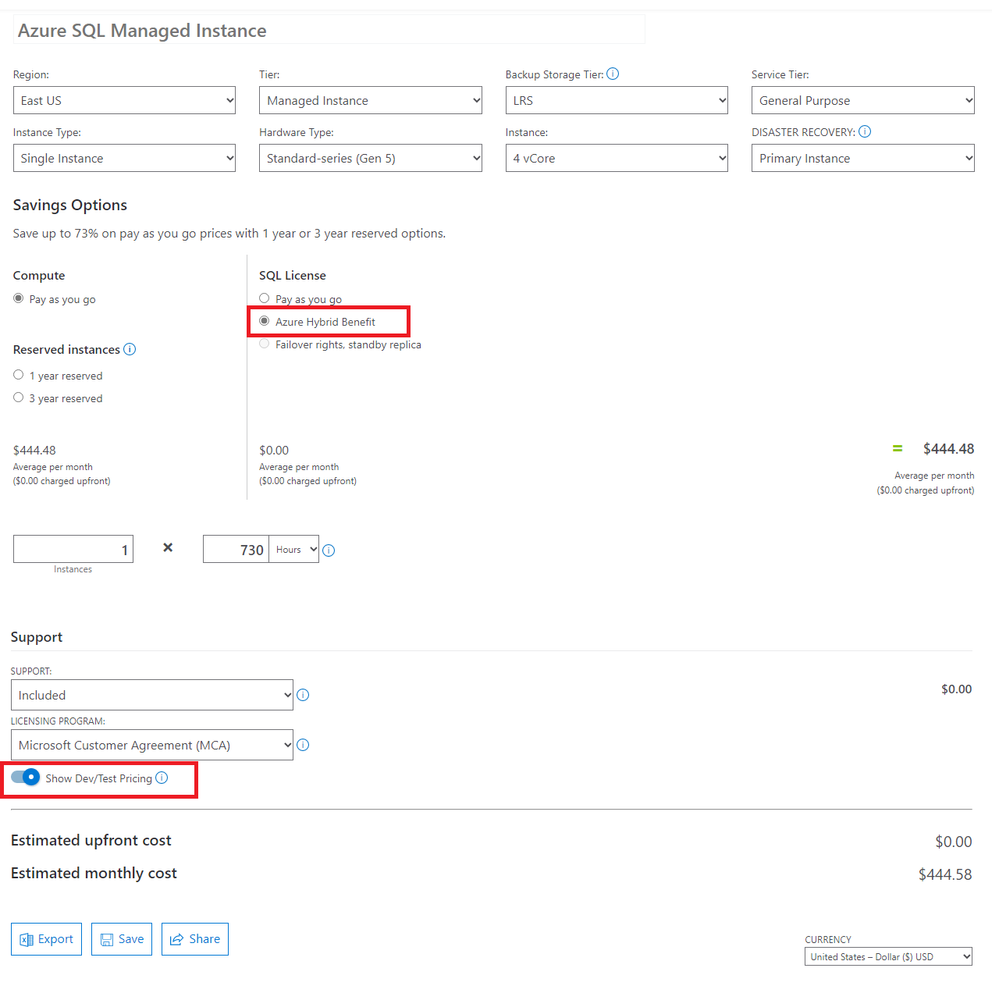The height and width of the screenshot is (987, 999).
Task: Click the Estimated upfront cost $0.00 value
Action: click(953, 842)
